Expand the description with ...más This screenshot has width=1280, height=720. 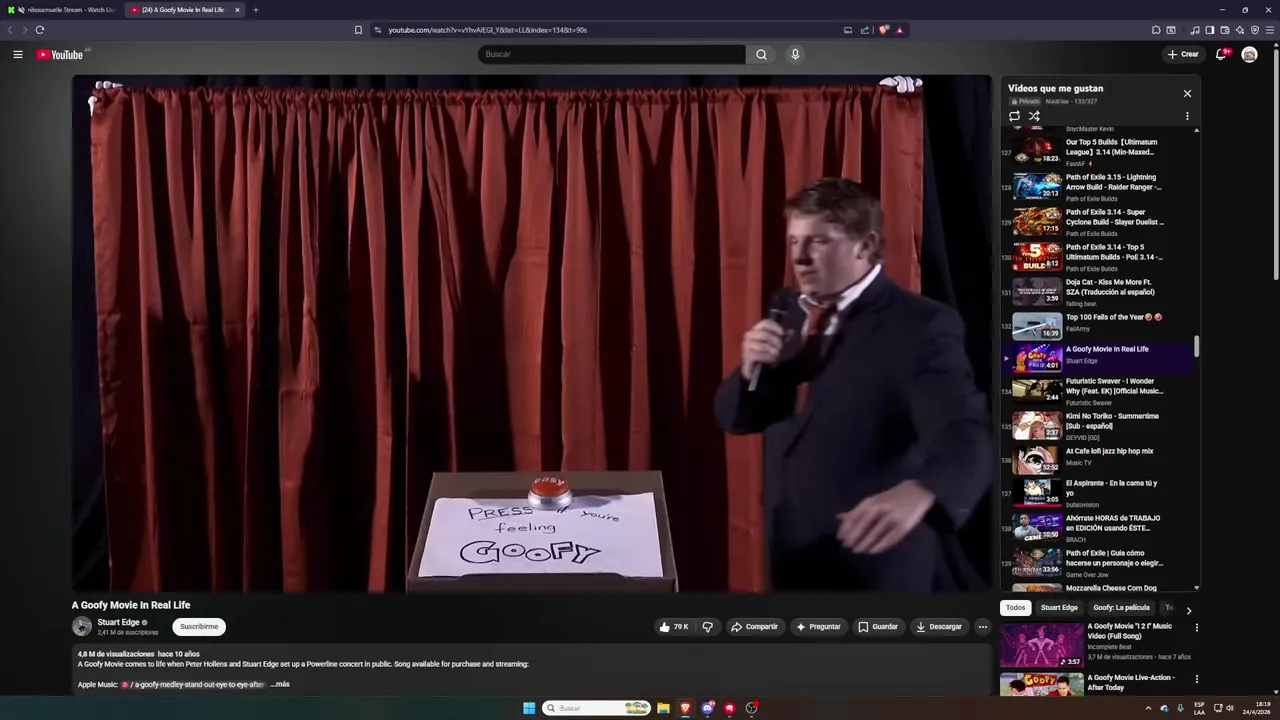pyautogui.click(x=280, y=684)
